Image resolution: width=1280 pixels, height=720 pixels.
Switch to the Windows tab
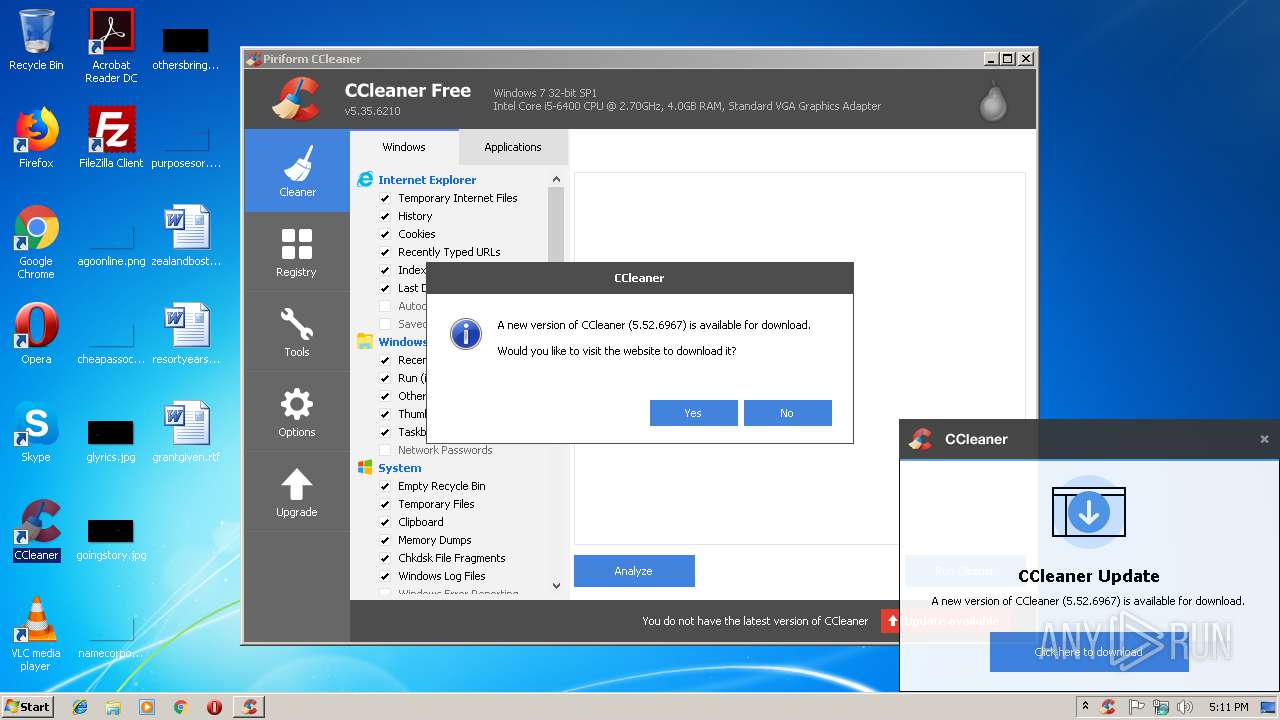click(x=404, y=147)
